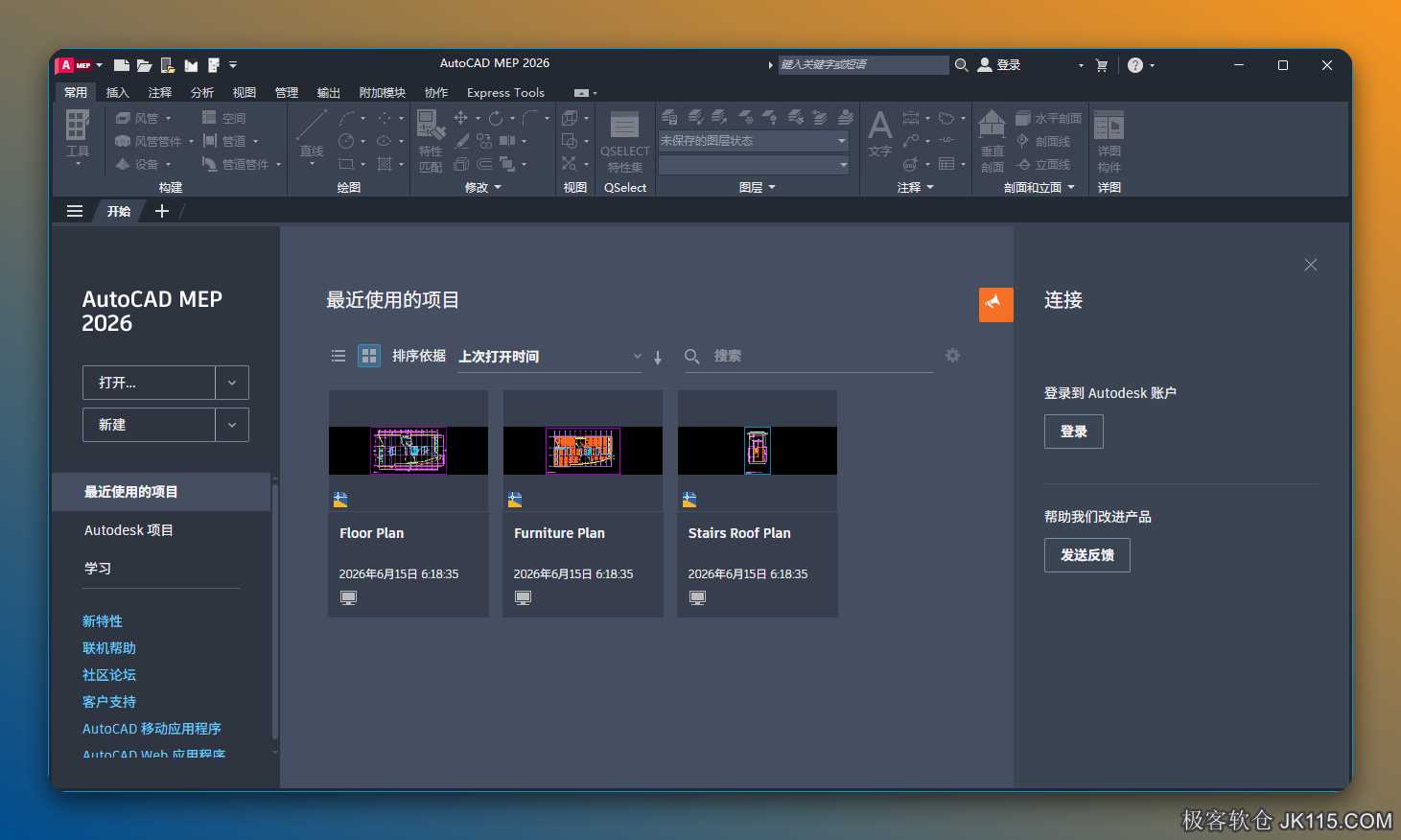Click the search magnifier icon in title bar

[961, 65]
